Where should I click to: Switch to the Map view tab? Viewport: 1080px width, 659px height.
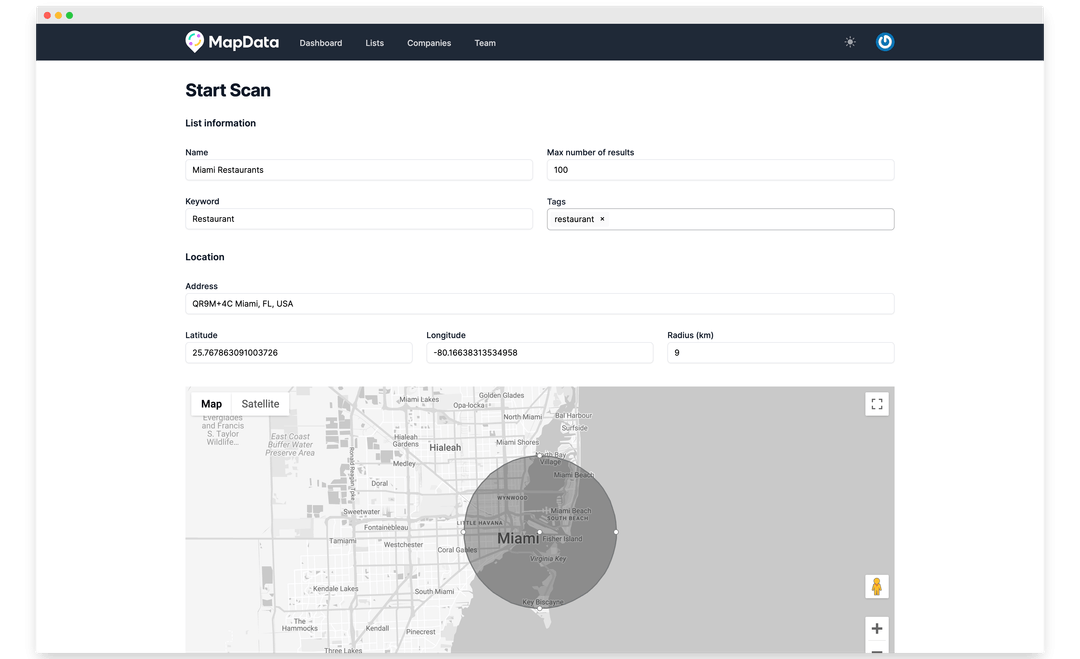[x=211, y=404]
